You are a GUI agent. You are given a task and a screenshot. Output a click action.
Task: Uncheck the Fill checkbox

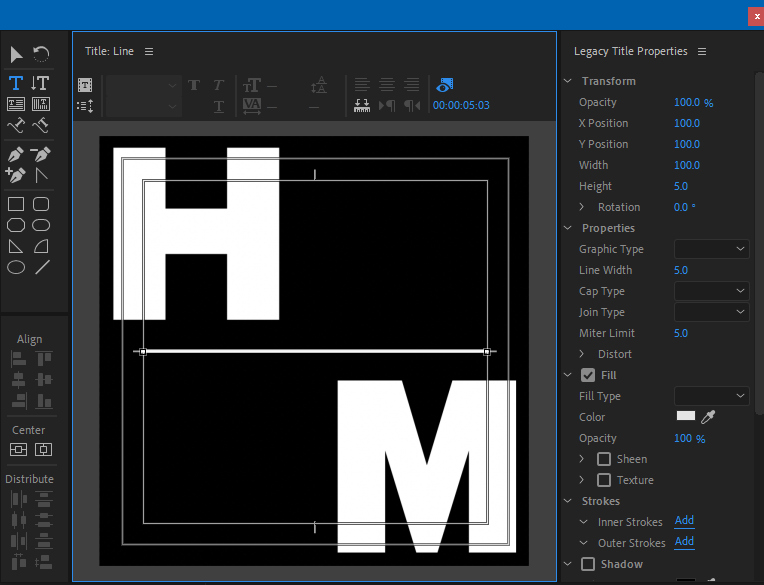click(588, 375)
